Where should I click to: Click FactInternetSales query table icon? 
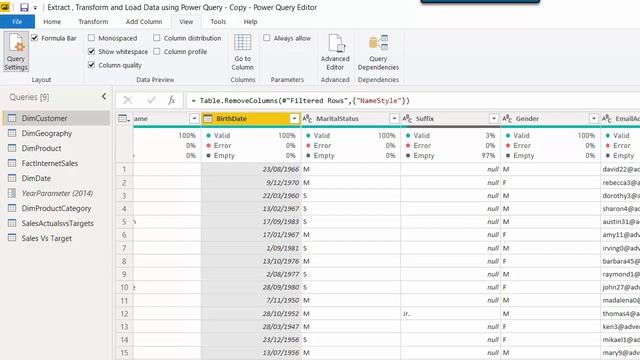tap(12, 163)
